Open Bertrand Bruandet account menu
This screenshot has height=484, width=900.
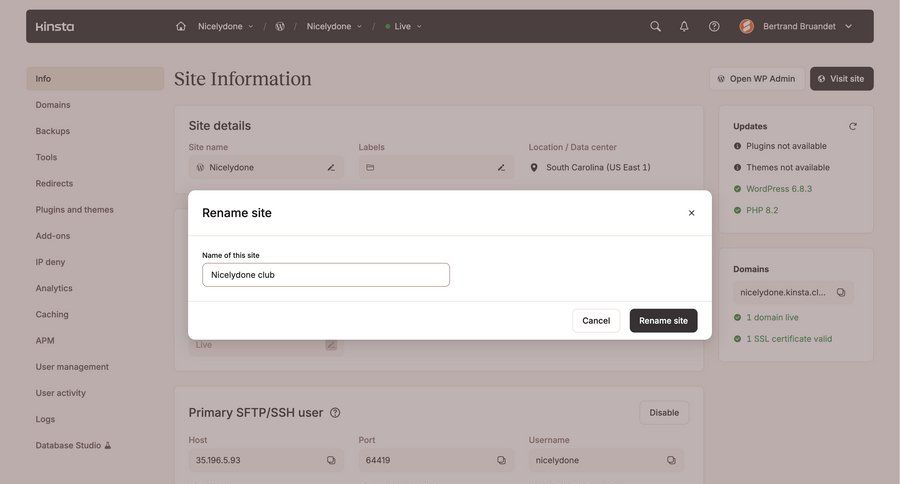807,26
